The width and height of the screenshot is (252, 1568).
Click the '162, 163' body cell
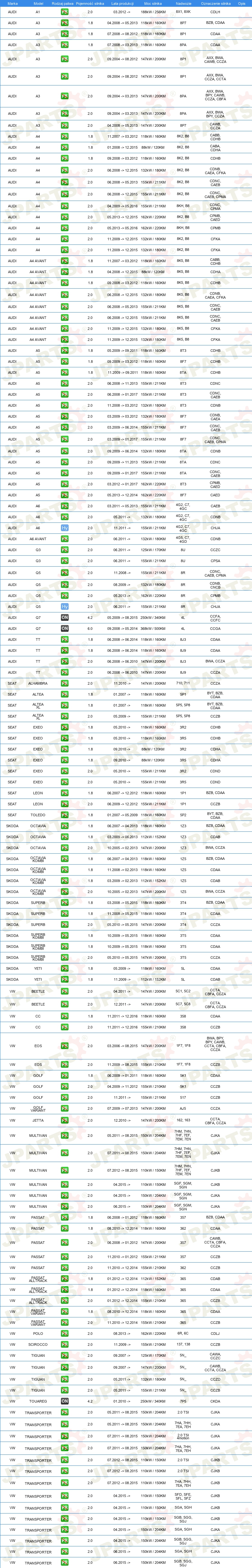[x=183, y=1120]
